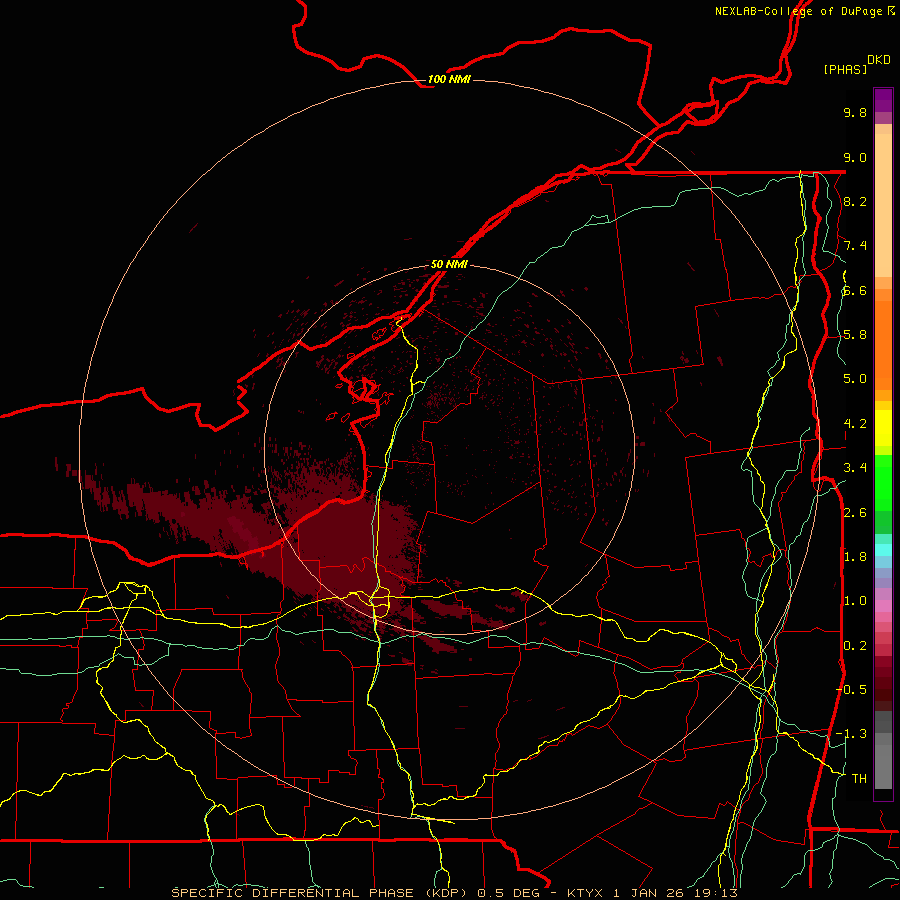Pick the cyan band on the color scale
Image resolution: width=900 pixels, height=900 pixels.
pos(883,549)
